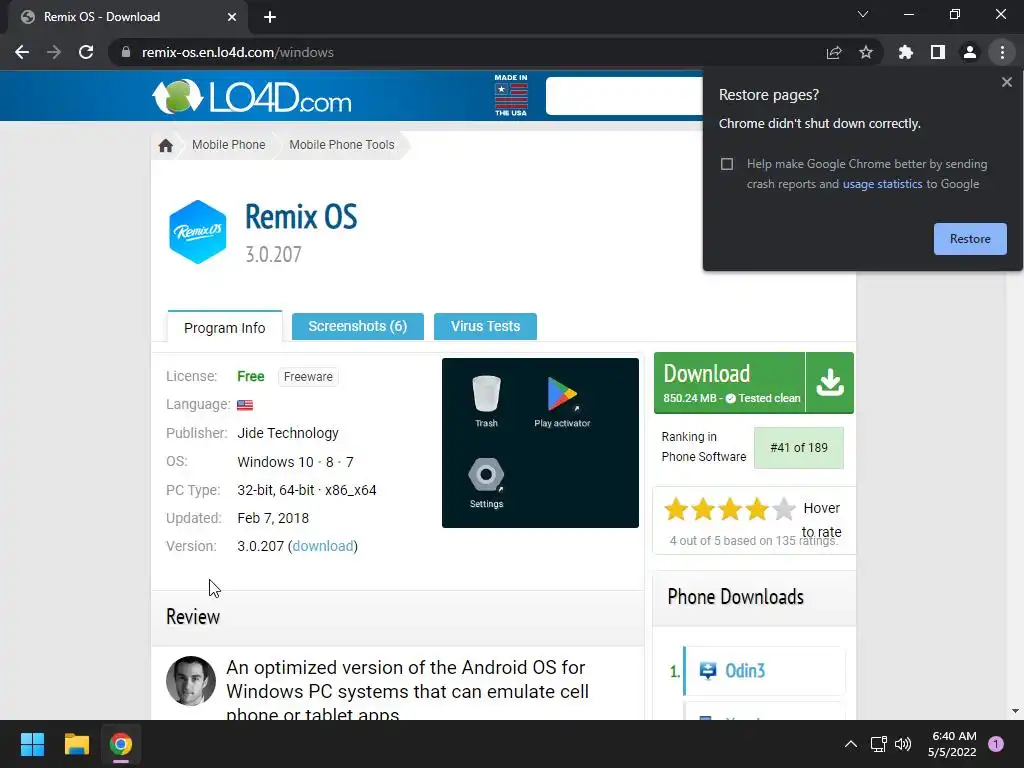Image resolution: width=1024 pixels, height=768 pixels.
Task: Open File Explorer from the taskbar
Action: pyautogui.click(x=76, y=744)
